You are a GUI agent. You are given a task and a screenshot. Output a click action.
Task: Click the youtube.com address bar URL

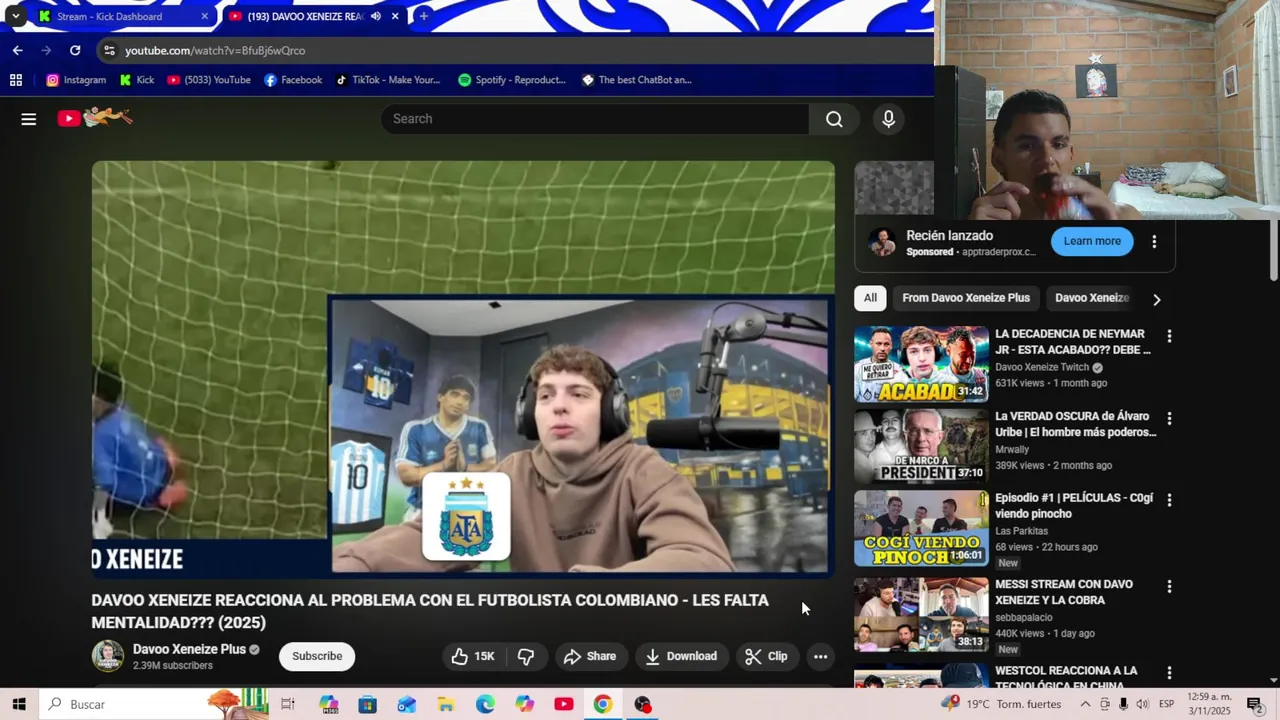[215, 50]
